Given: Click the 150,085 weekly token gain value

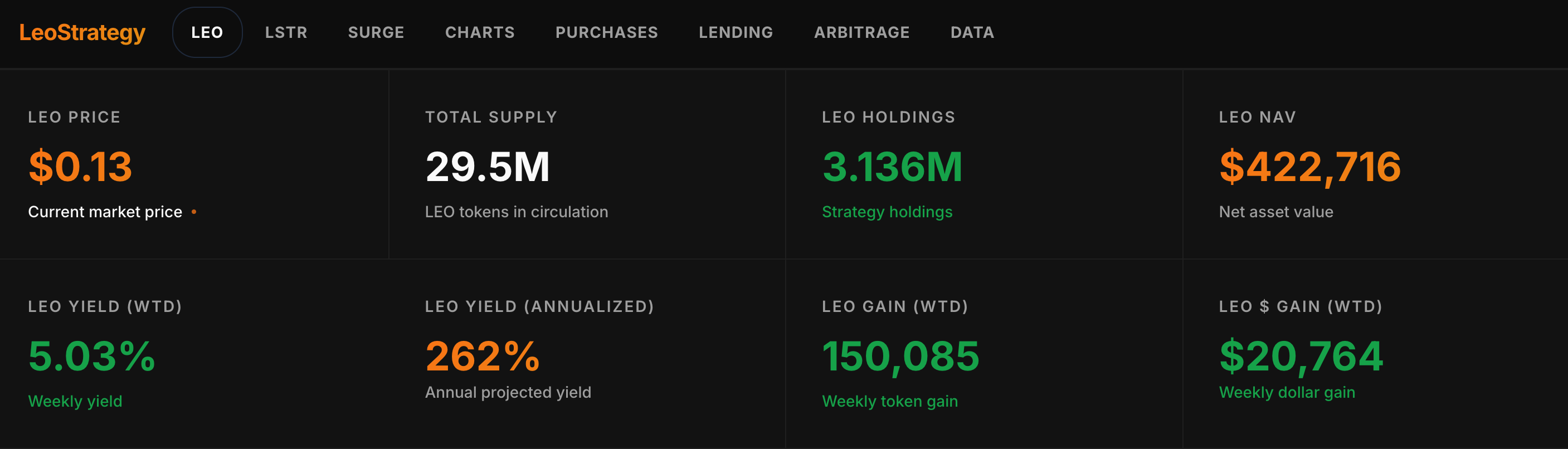Looking at the screenshot, I should pyautogui.click(x=901, y=356).
